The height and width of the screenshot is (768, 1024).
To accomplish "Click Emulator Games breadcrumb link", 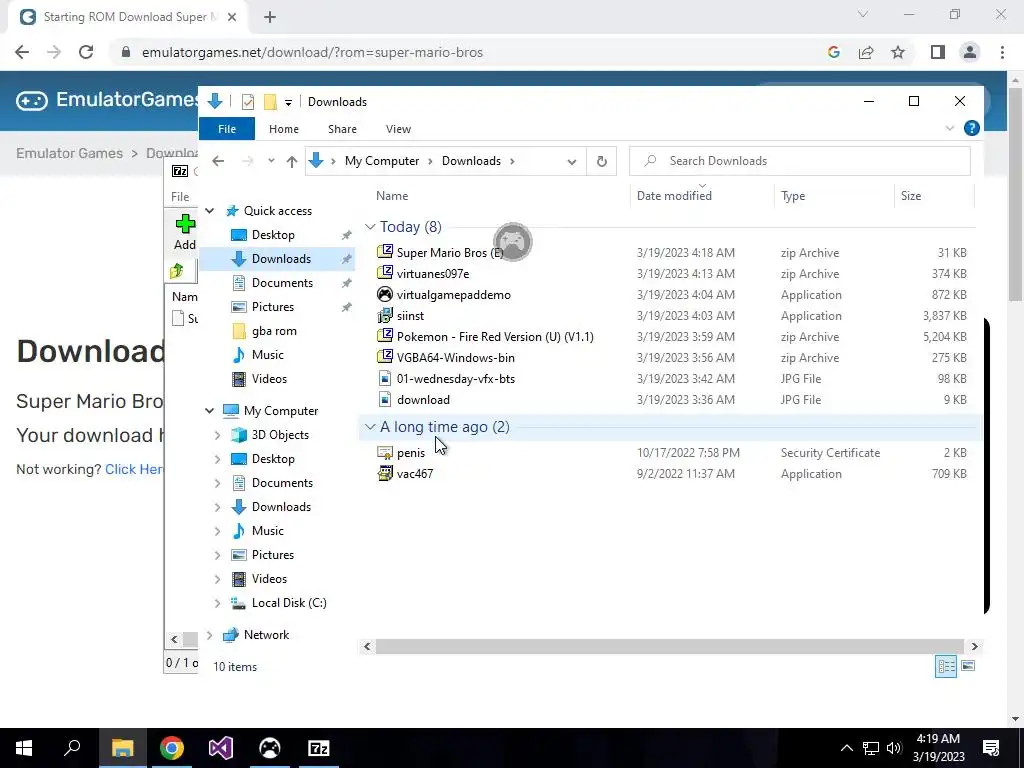I will [69, 153].
